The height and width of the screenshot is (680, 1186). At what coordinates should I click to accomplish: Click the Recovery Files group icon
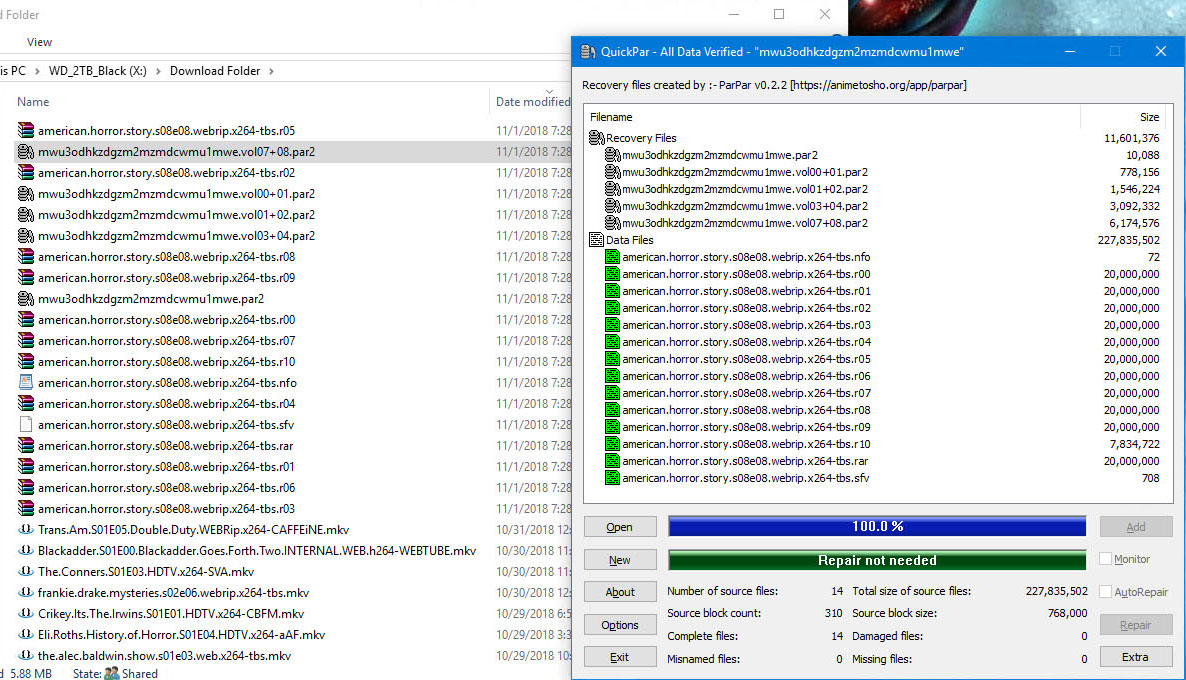coord(597,138)
